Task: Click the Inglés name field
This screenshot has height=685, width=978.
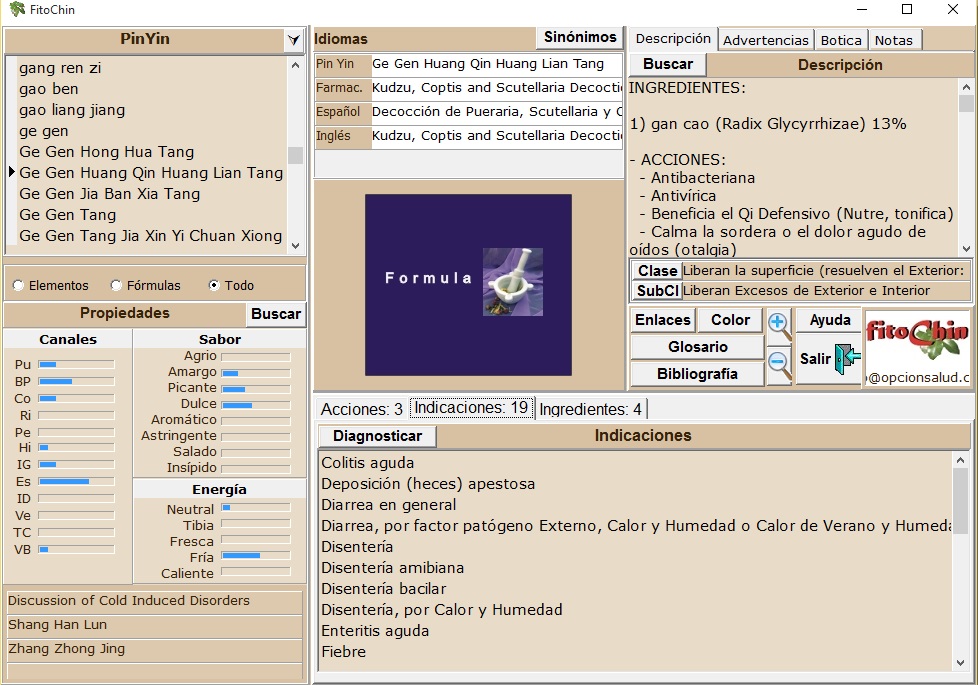Action: pos(496,136)
